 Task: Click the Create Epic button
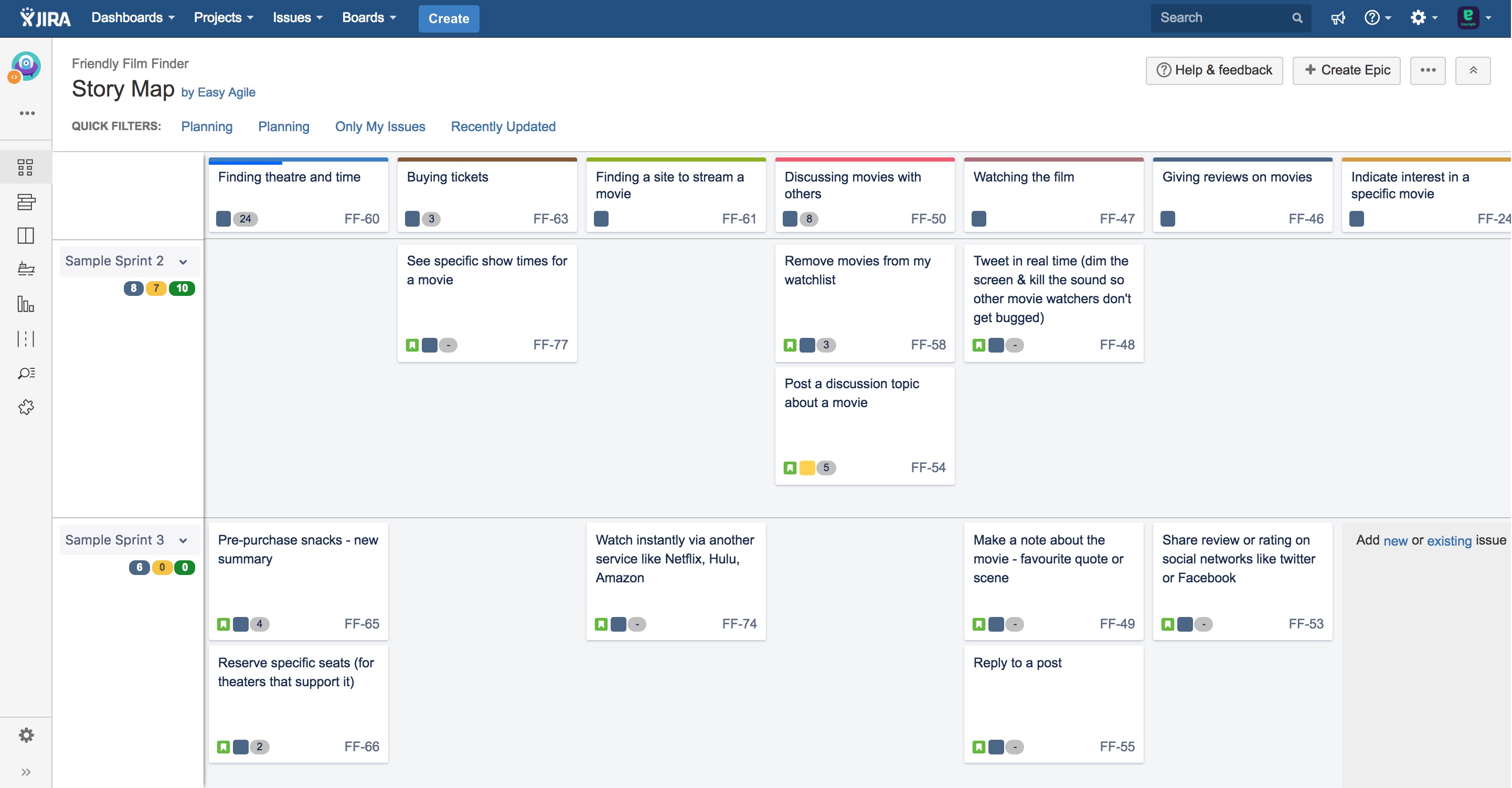[x=1347, y=70]
